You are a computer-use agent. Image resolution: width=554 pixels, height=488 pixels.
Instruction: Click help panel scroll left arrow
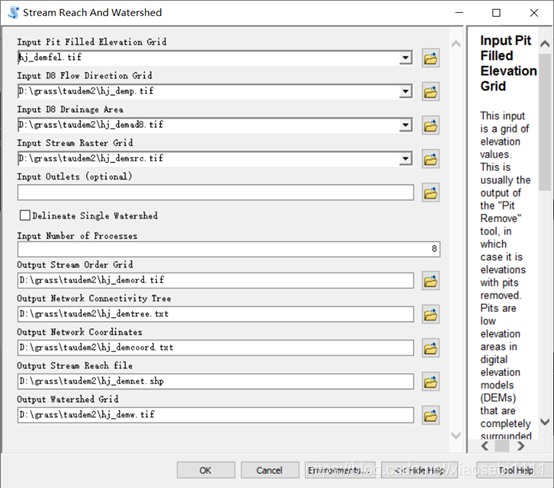click(485, 446)
